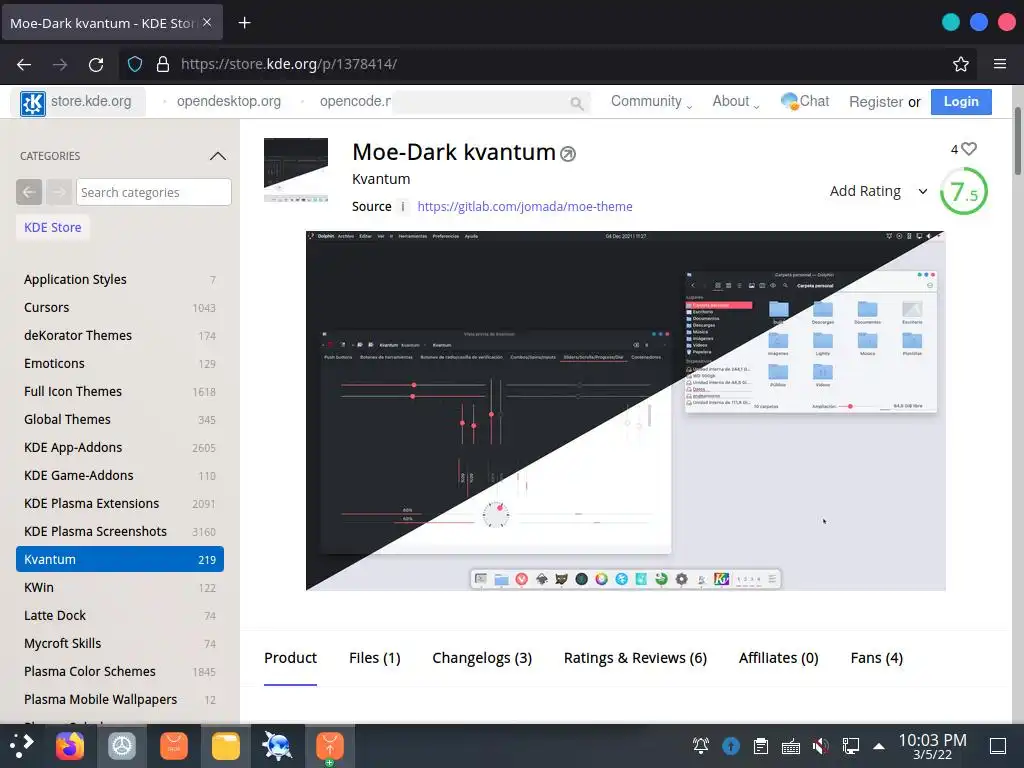Viewport: 1024px width, 768px height.
Task: Click the notifications bell tray icon
Action: click(x=701, y=745)
